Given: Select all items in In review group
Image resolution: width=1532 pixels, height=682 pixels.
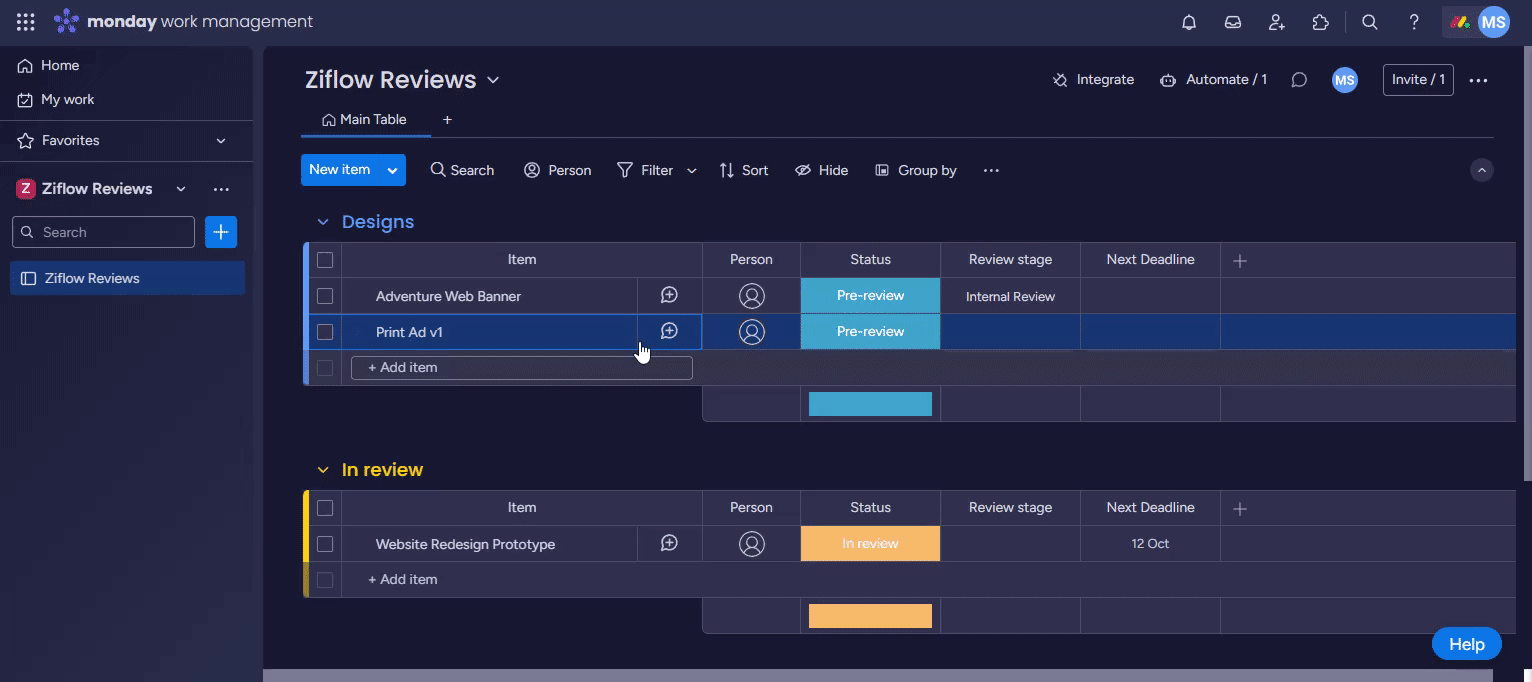Looking at the screenshot, I should point(325,508).
